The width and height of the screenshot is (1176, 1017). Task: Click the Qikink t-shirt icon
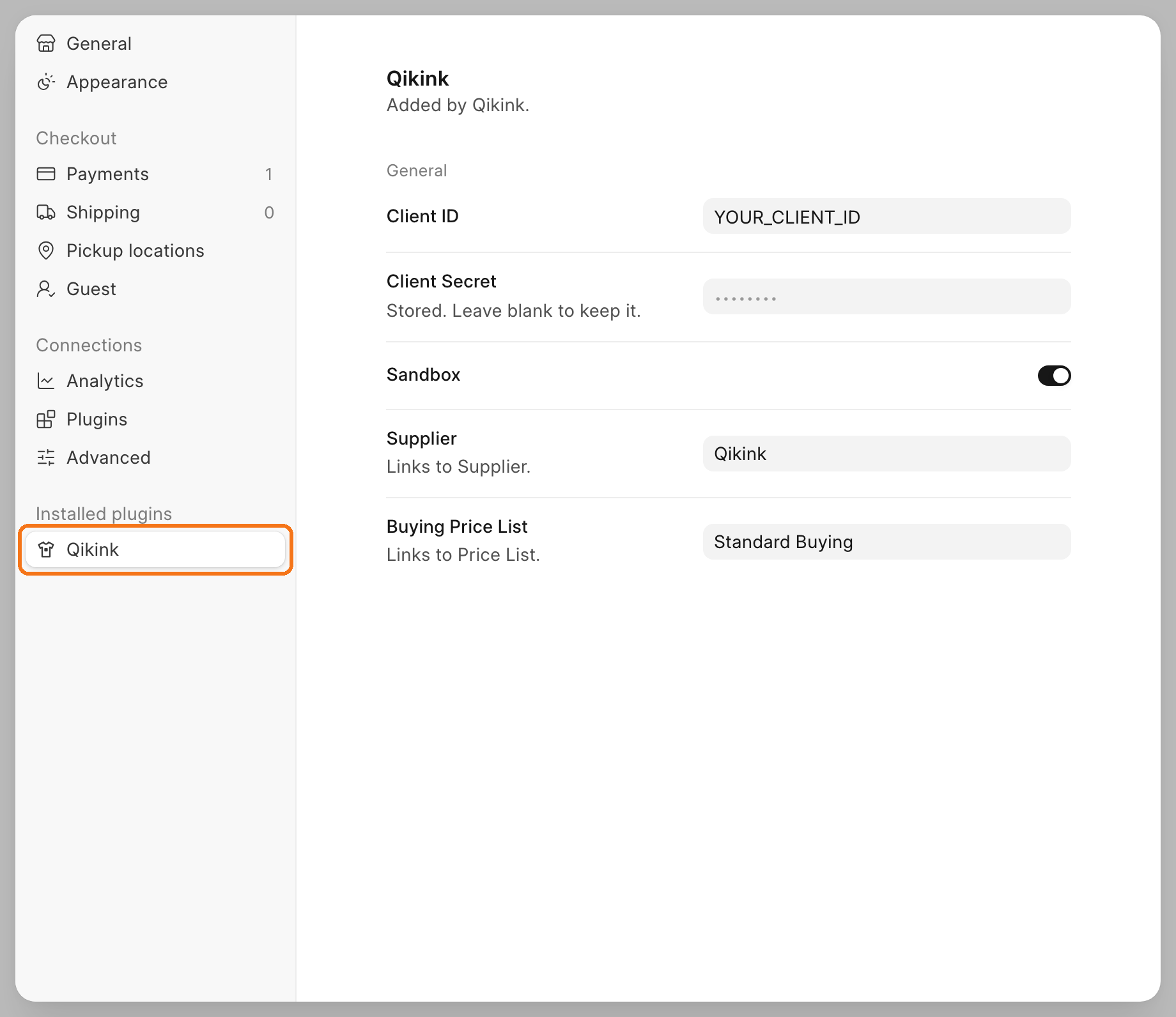click(46, 549)
